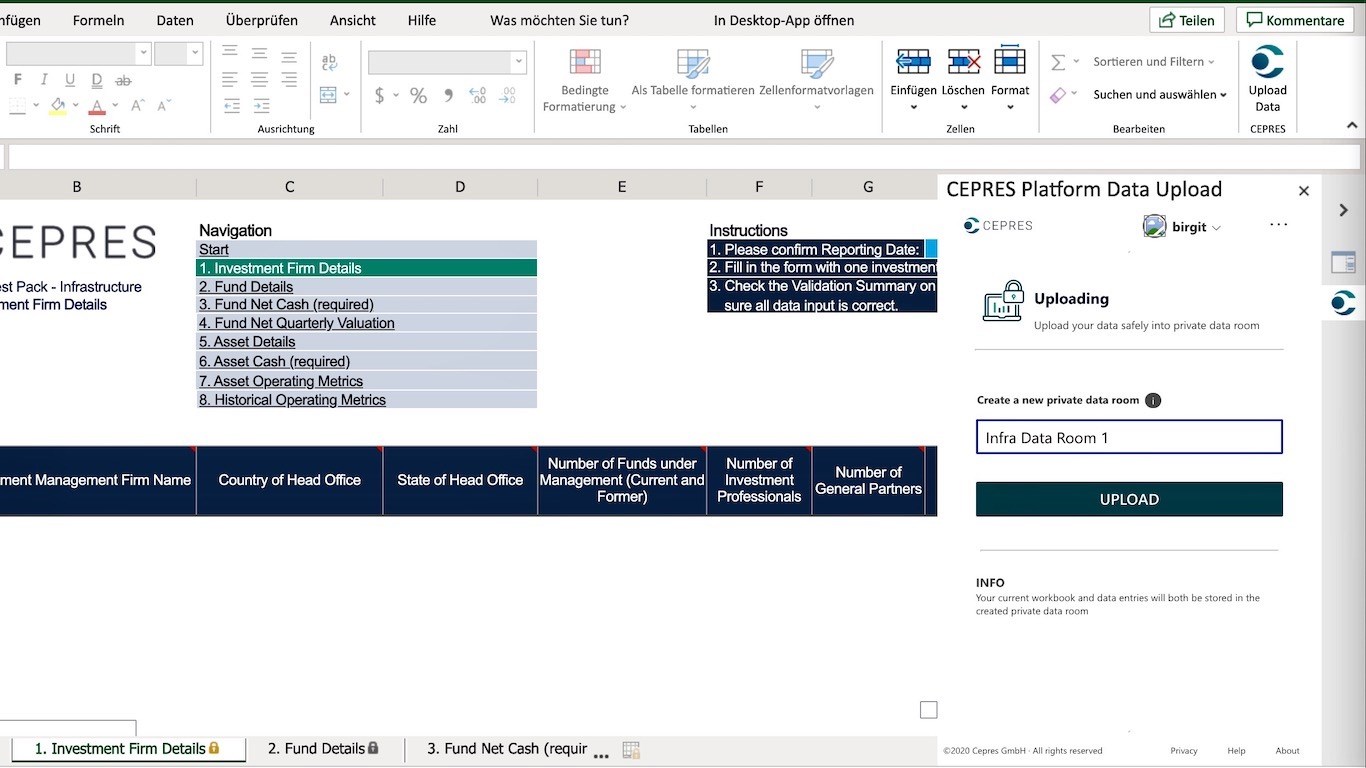
Task: Open the Privacy link
Action: 1184,751
